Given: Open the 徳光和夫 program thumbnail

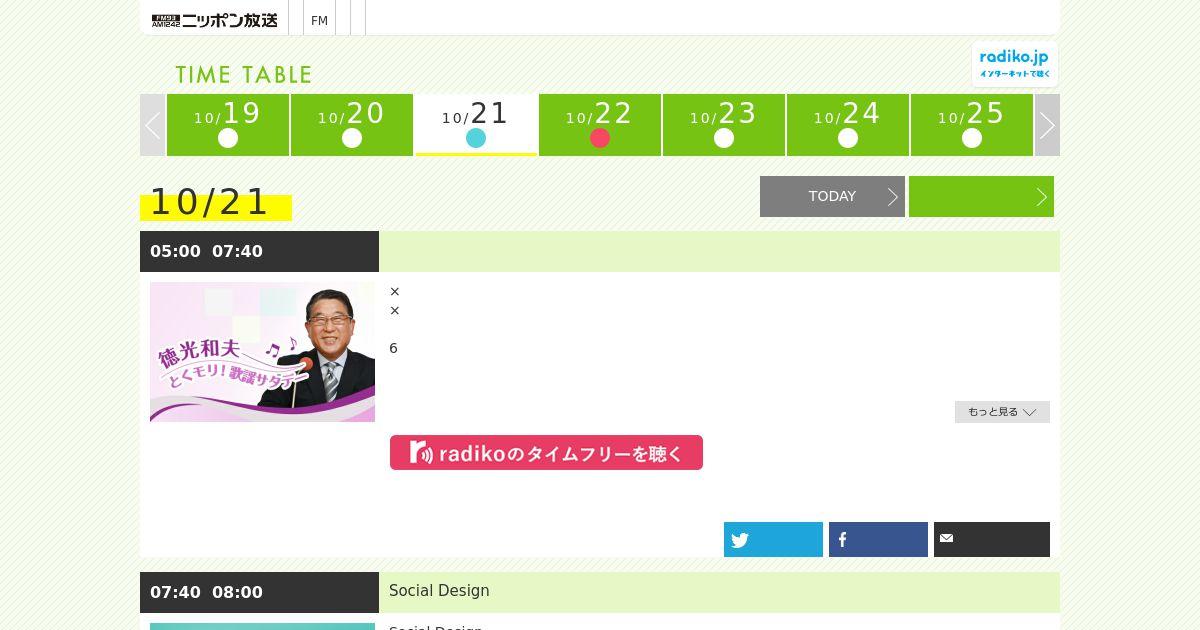Looking at the screenshot, I should pos(262,352).
